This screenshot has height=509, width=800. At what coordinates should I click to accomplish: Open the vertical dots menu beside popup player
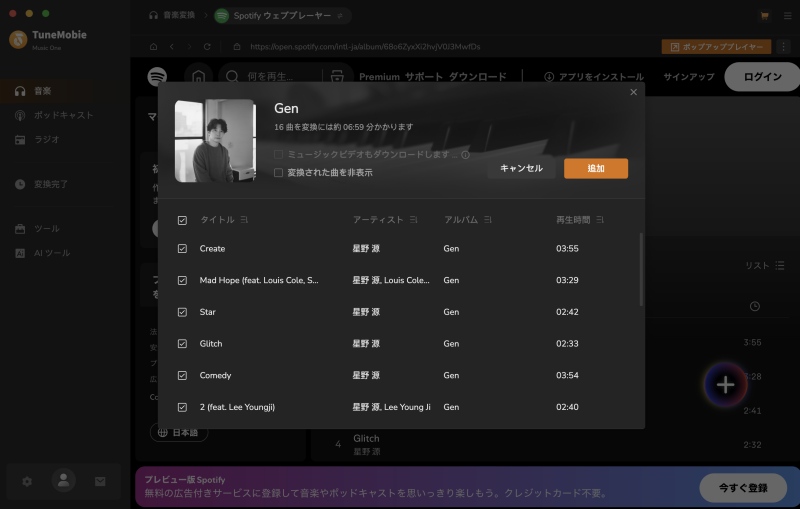(x=783, y=46)
